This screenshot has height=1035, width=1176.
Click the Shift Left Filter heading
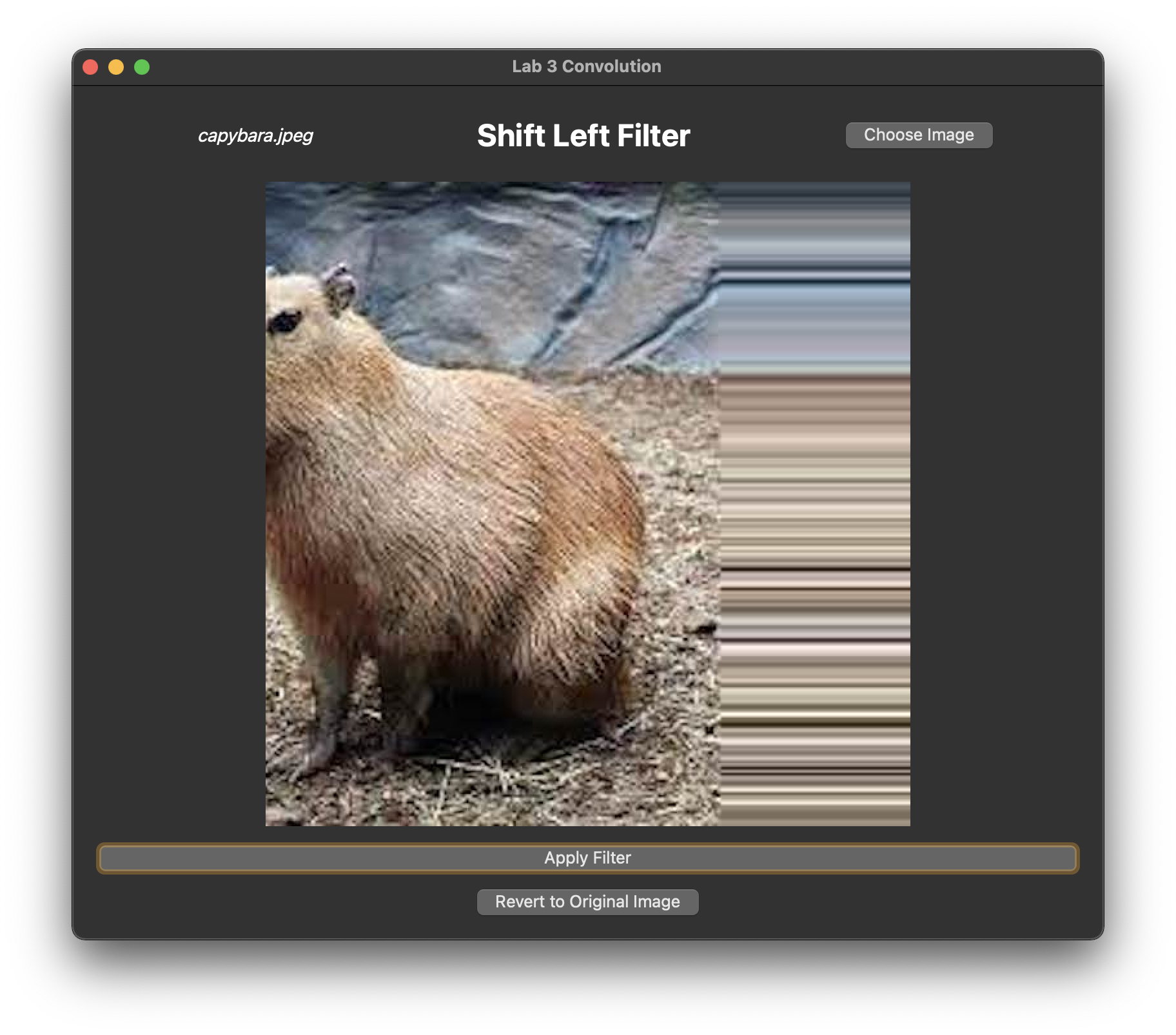[x=583, y=136]
